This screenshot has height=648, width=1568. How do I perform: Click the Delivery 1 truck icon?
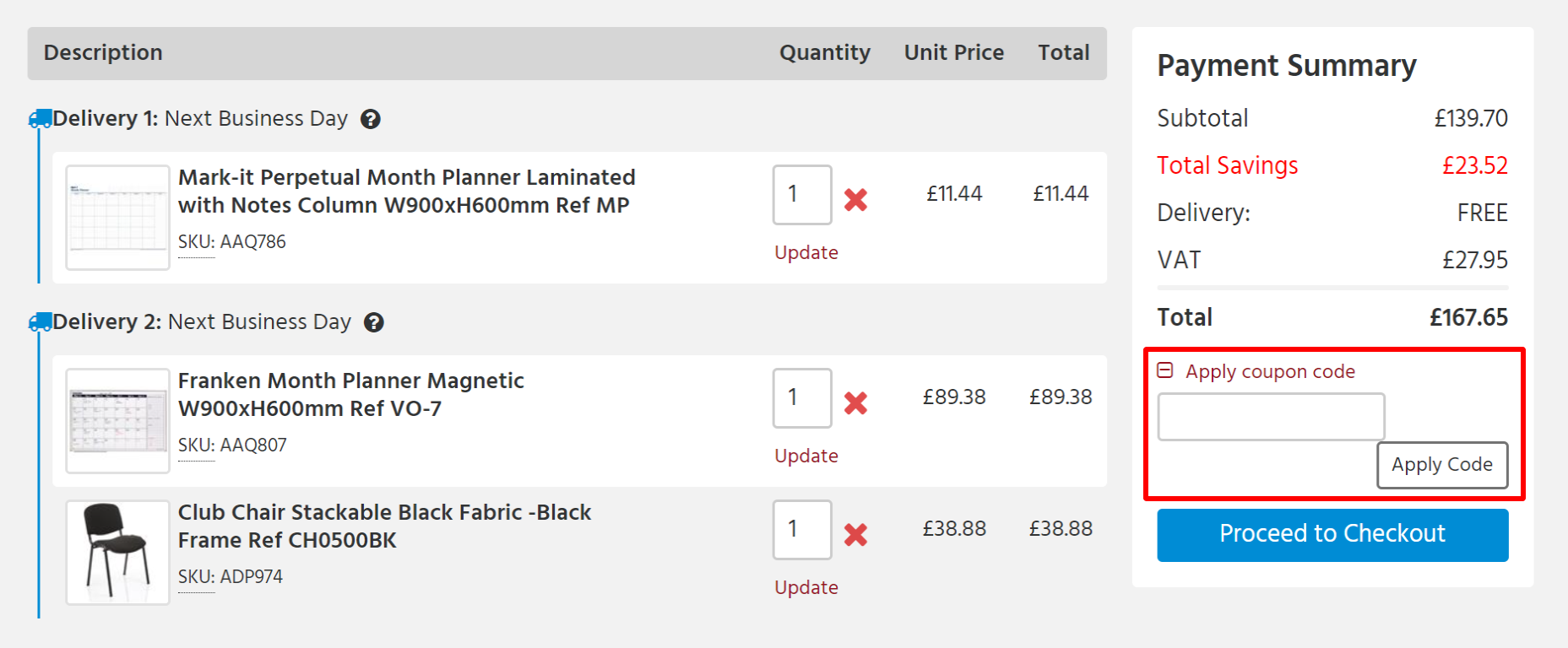click(x=40, y=118)
